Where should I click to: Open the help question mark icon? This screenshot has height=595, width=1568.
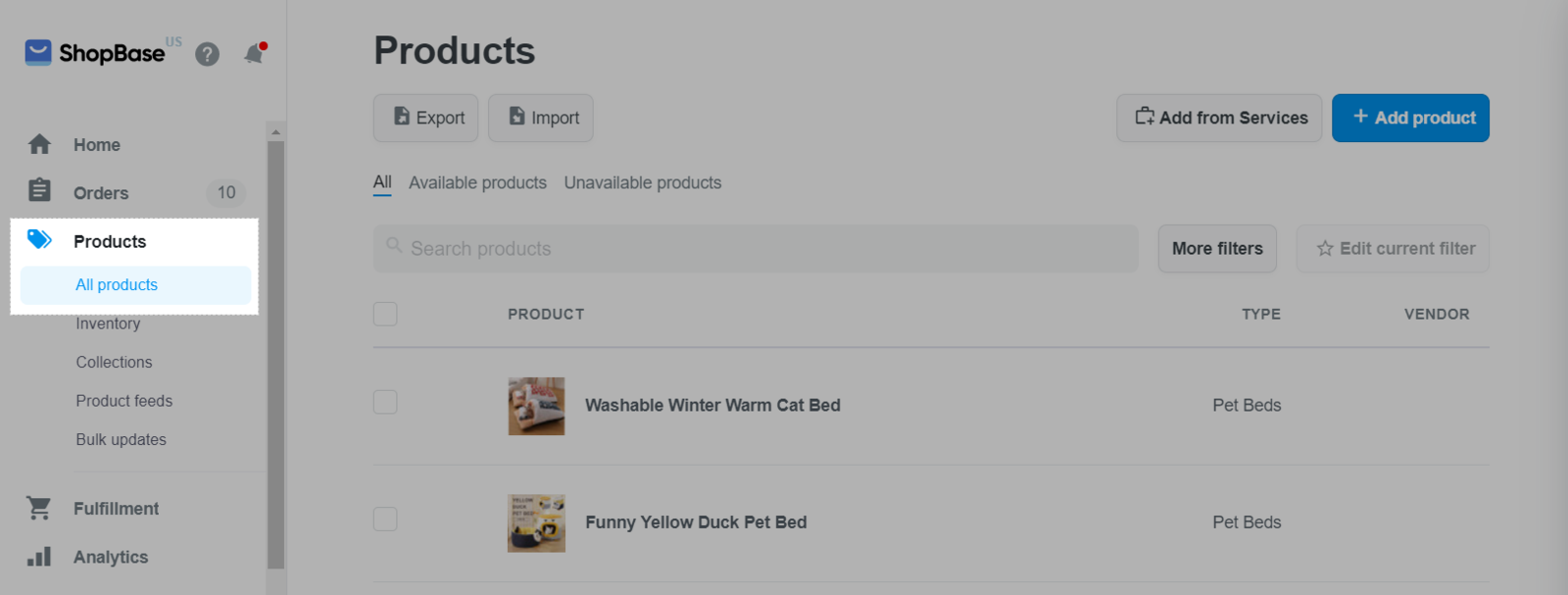(x=207, y=54)
